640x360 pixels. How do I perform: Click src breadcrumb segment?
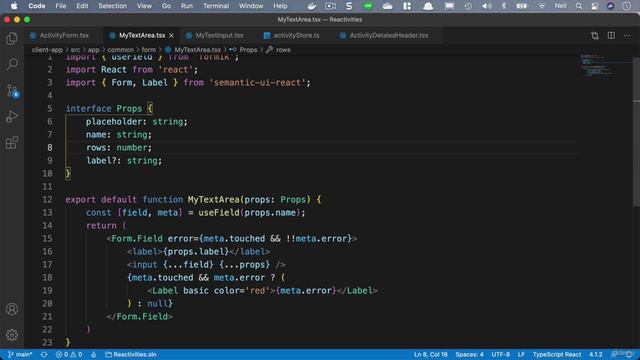[x=76, y=50]
